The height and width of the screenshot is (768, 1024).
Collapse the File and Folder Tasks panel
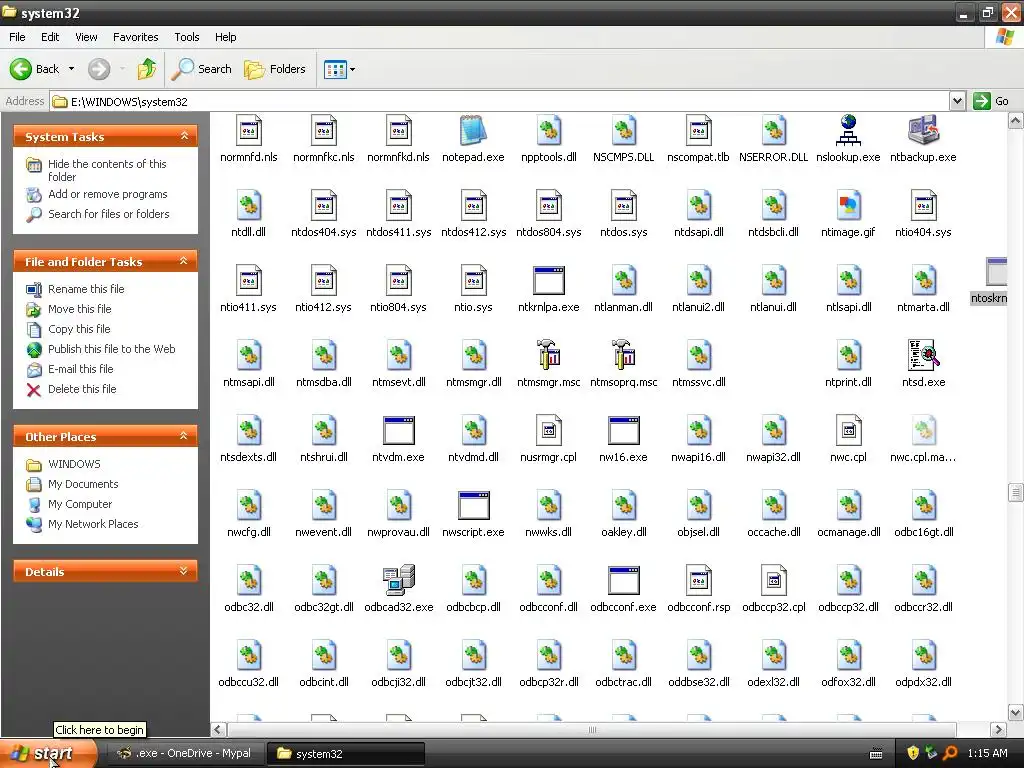tap(184, 261)
